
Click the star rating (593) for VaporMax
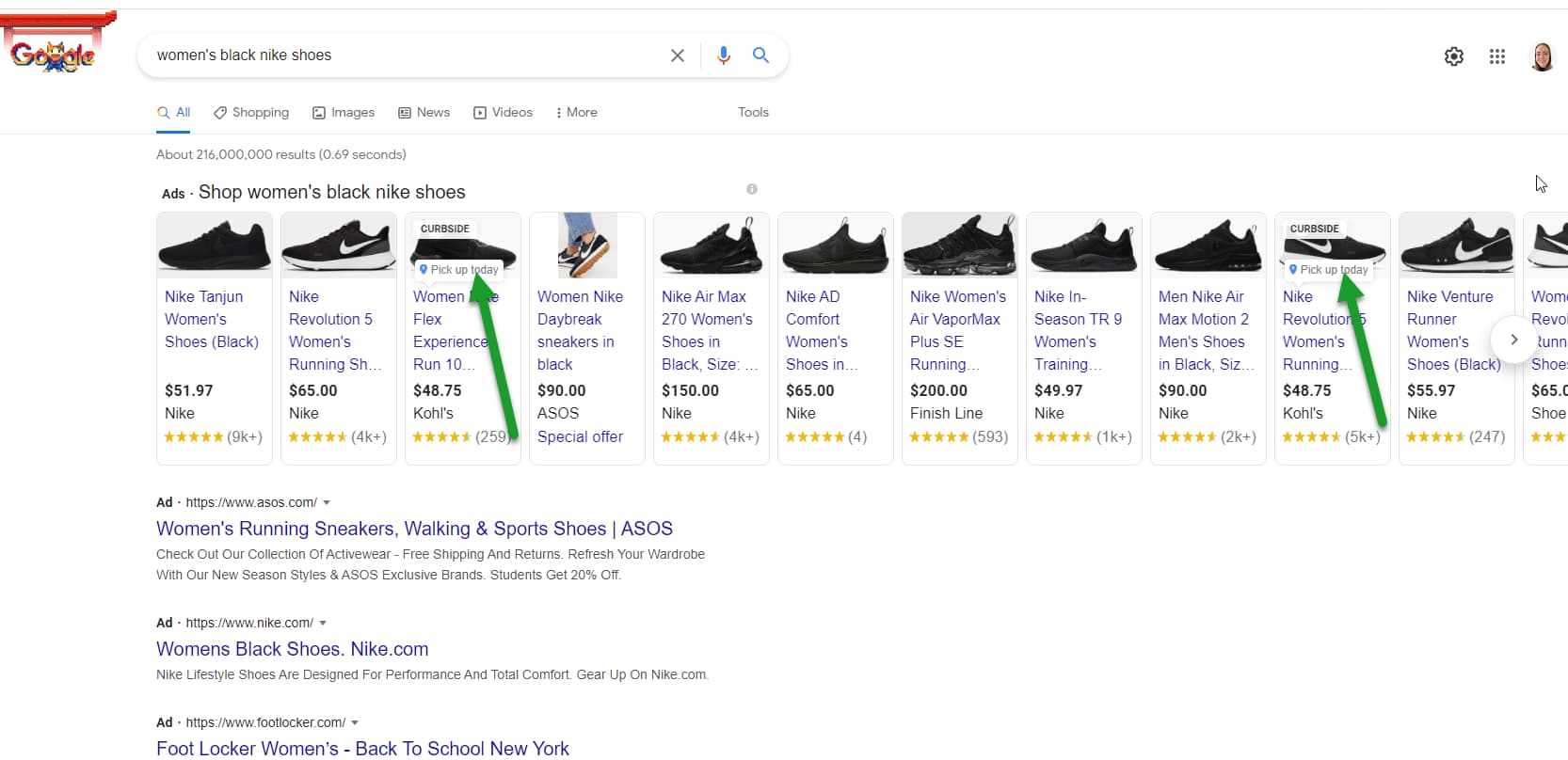pos(959,436)
